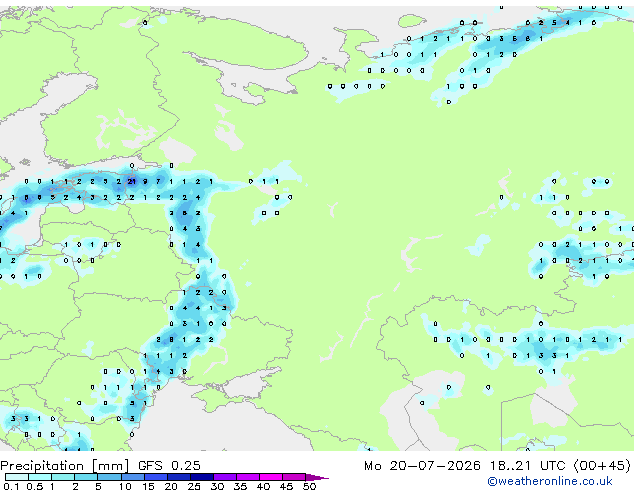Click the '45' legend scale label
The width and height of the screenshot is (634, 490).
[286, 486]
